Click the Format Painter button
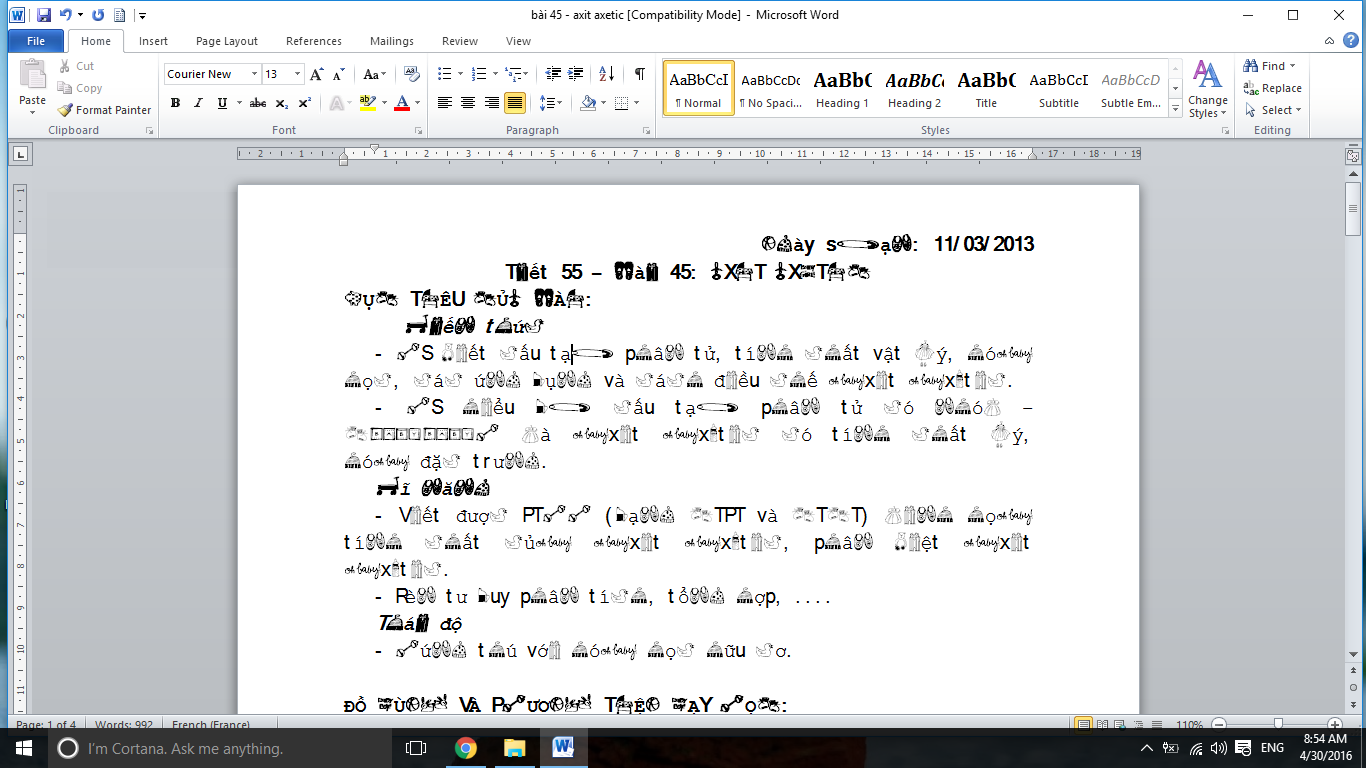Image resolution: width=1366 pixels, height=768 pixels. tap(105, 110)
